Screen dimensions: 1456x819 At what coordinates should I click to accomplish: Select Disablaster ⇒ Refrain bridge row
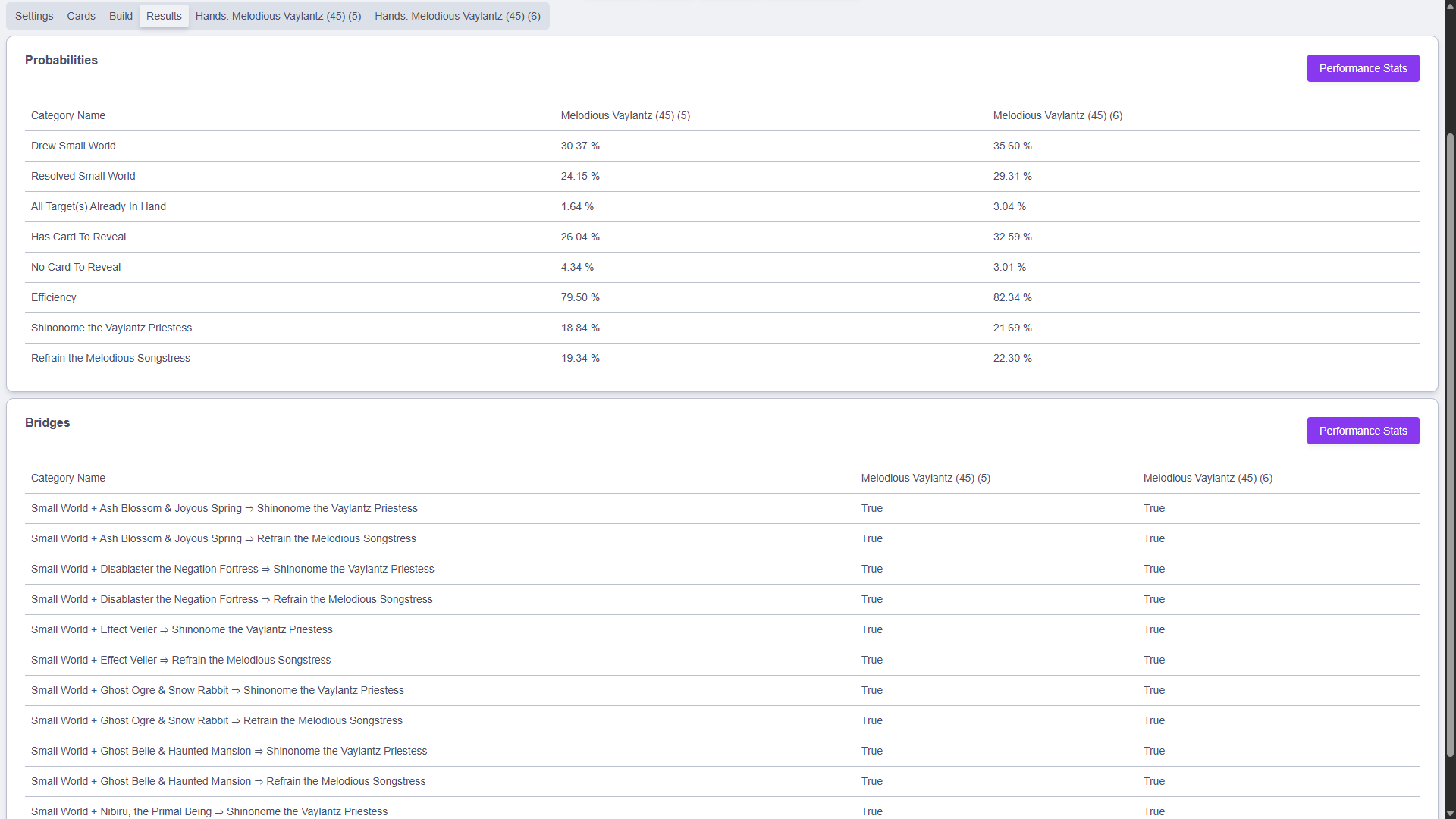pyautogui.click(x=722, y=599)
